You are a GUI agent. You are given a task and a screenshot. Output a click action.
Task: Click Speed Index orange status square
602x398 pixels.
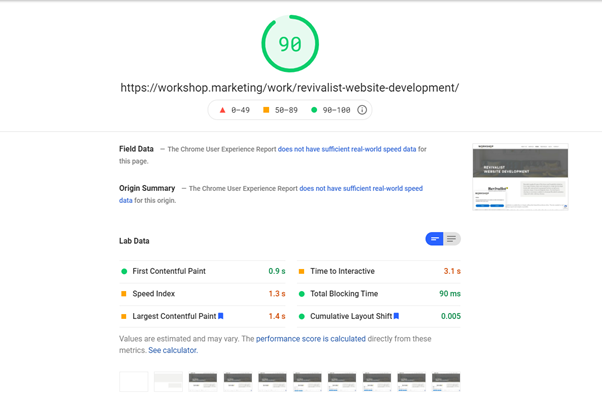pos(124,294)
